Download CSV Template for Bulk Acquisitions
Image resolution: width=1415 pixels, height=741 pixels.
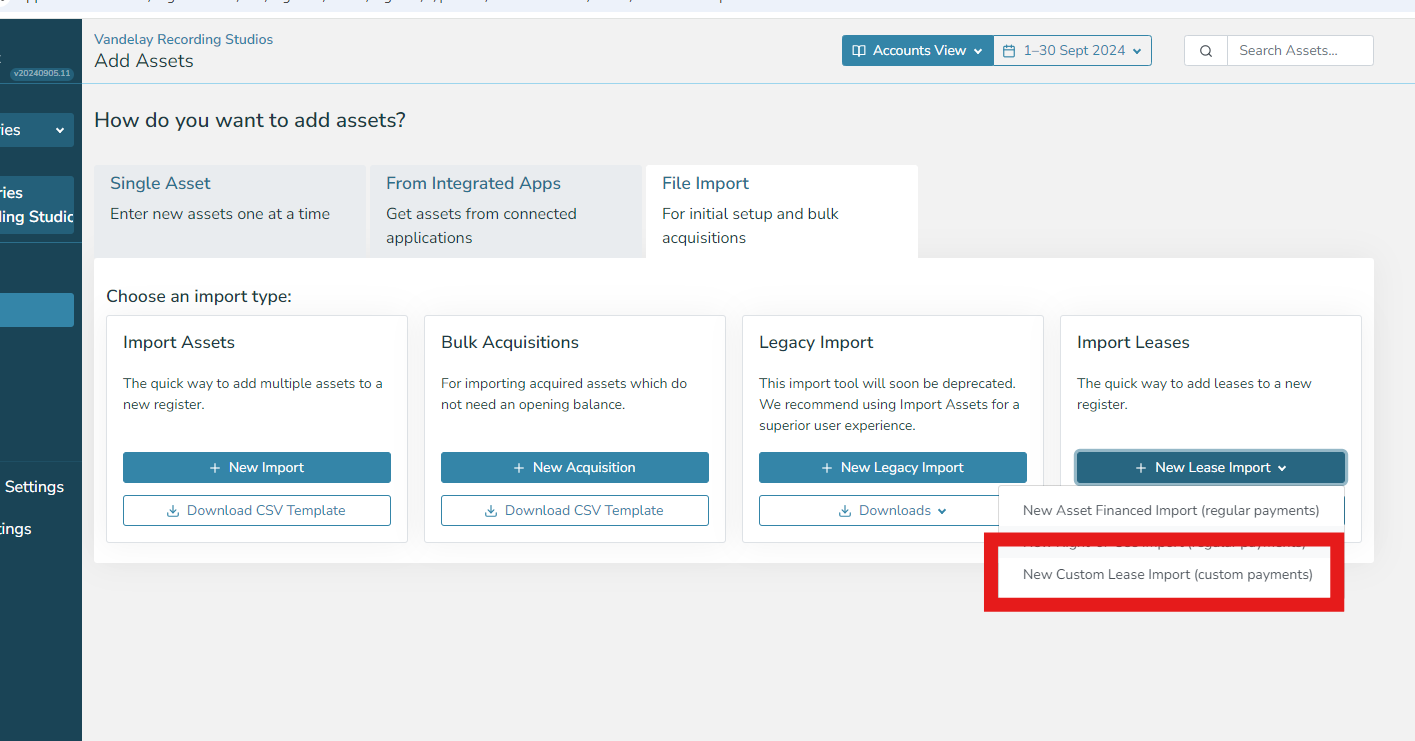(x=575, y=510)
